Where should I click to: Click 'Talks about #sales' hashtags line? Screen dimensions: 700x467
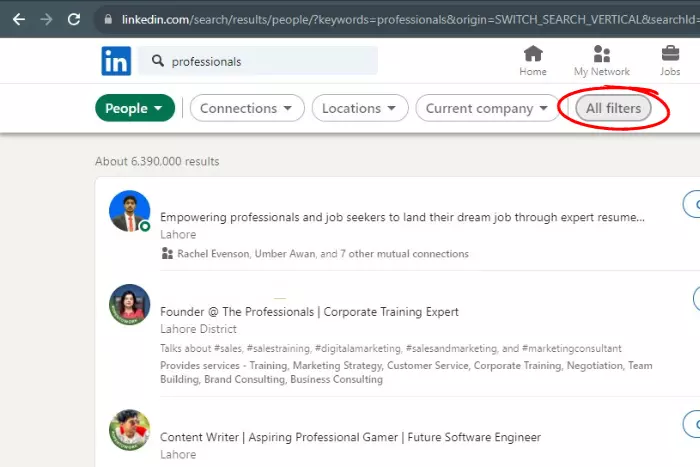(x=391, y=348)
